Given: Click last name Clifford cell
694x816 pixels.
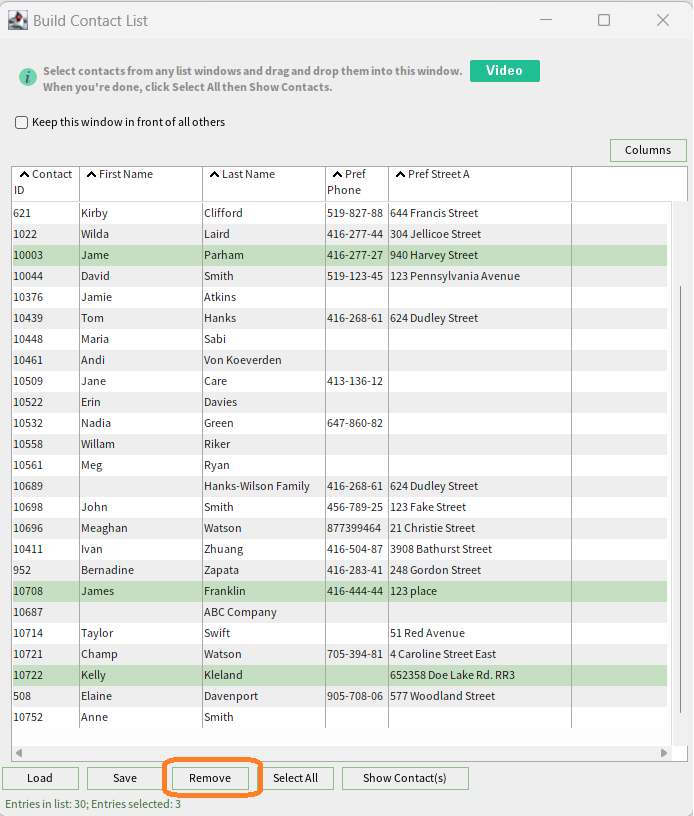Looking at the screenshot, I should [264, 213].
